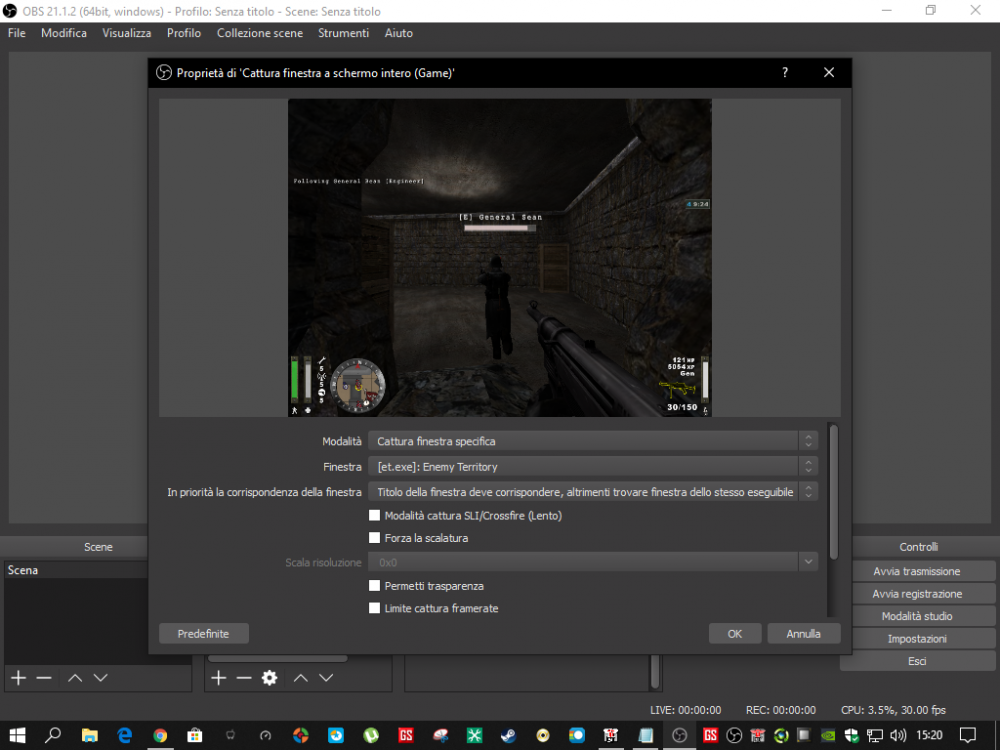
Task: Open Impostazioni settings button
Action: click(x=917, y=638)
